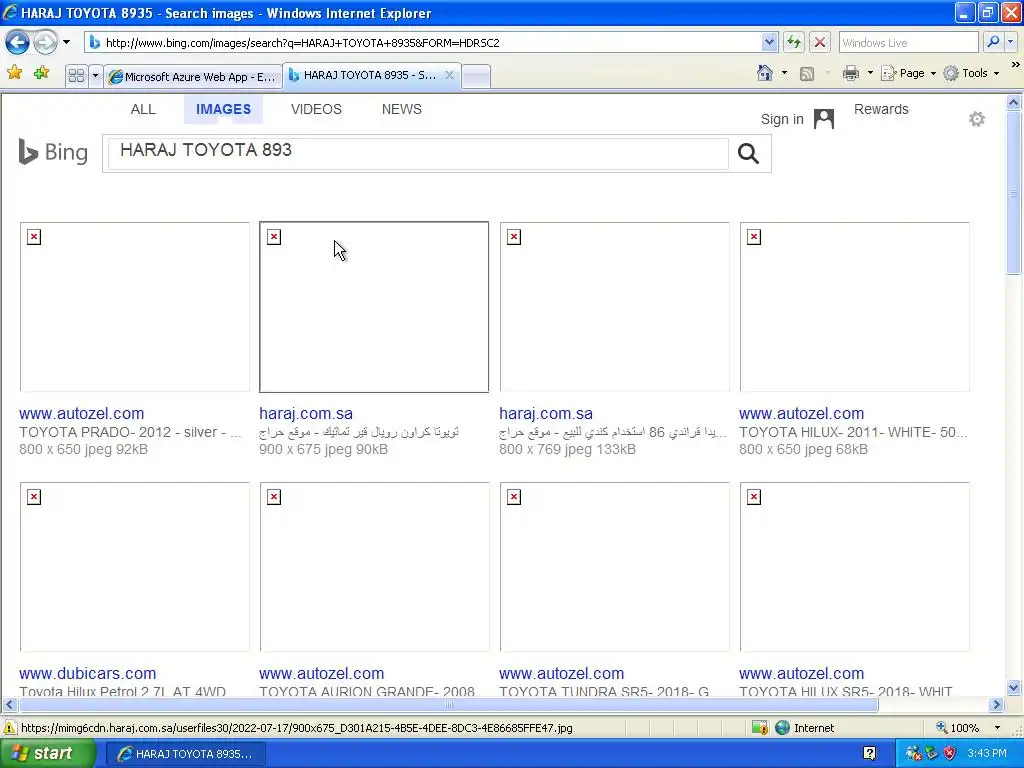1024x768 pixels.
Task: Click the www.autozel.com link above TOYOTA TUNDRA SR5
Action: coord(562,673)
